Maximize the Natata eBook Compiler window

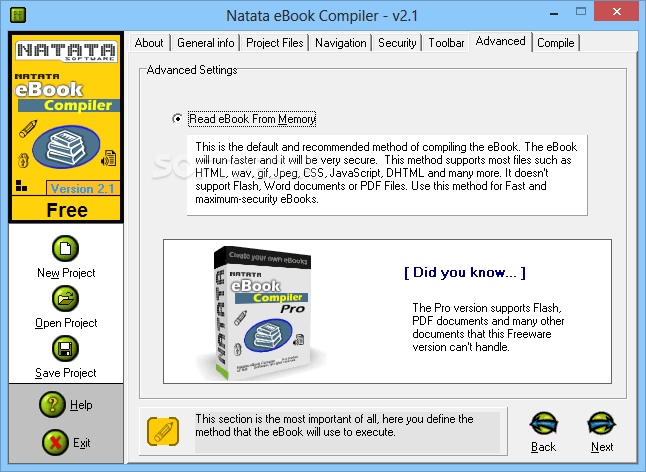tap(581, 12)
